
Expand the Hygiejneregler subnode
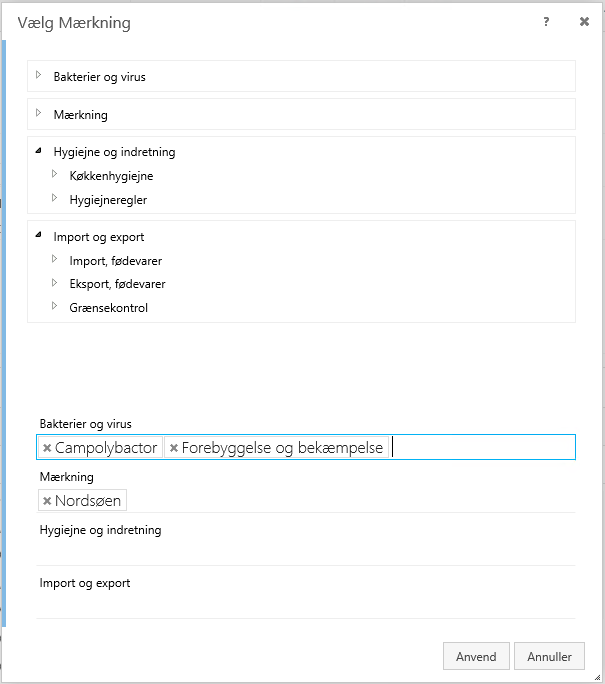pos(55,199)
